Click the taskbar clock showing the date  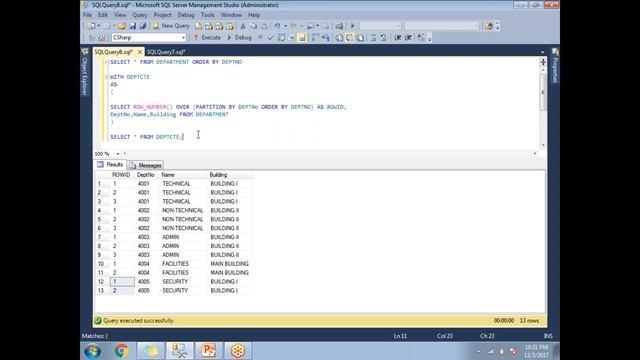(x=536, y=351)
